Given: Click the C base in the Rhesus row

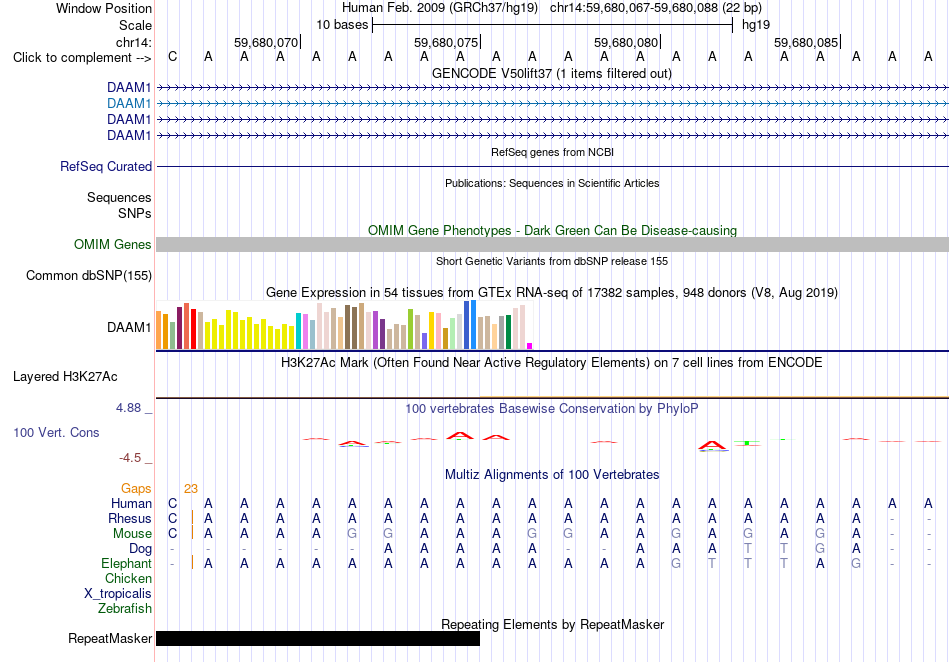Looking at the screenshot, I should (x=173, y=518).
